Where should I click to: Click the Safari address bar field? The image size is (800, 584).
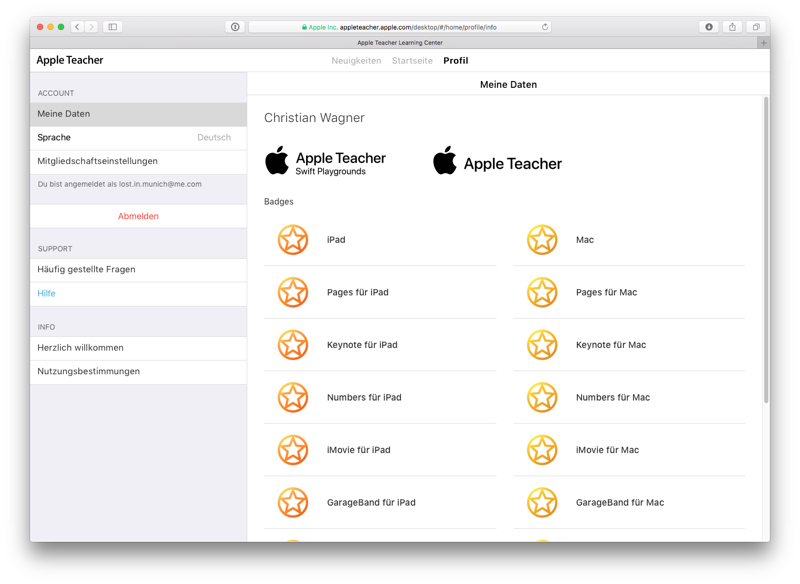tap(400, 27)
